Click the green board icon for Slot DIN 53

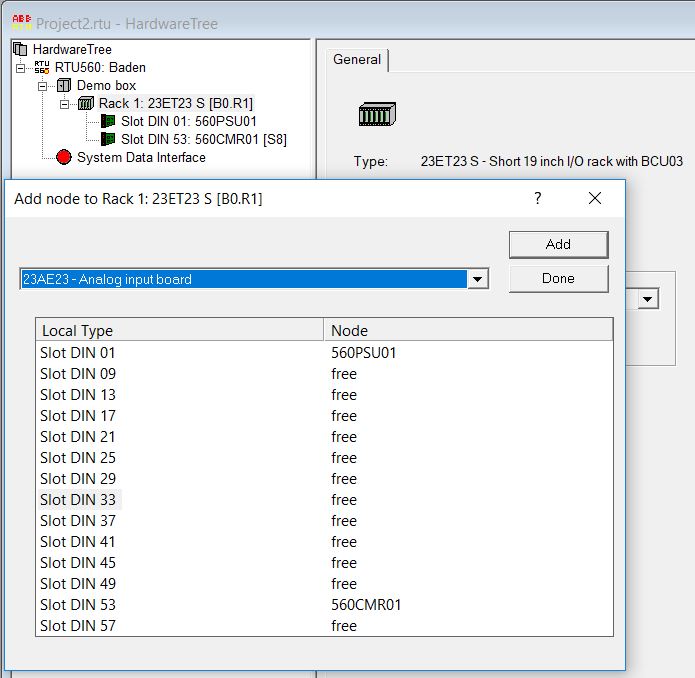108,139
